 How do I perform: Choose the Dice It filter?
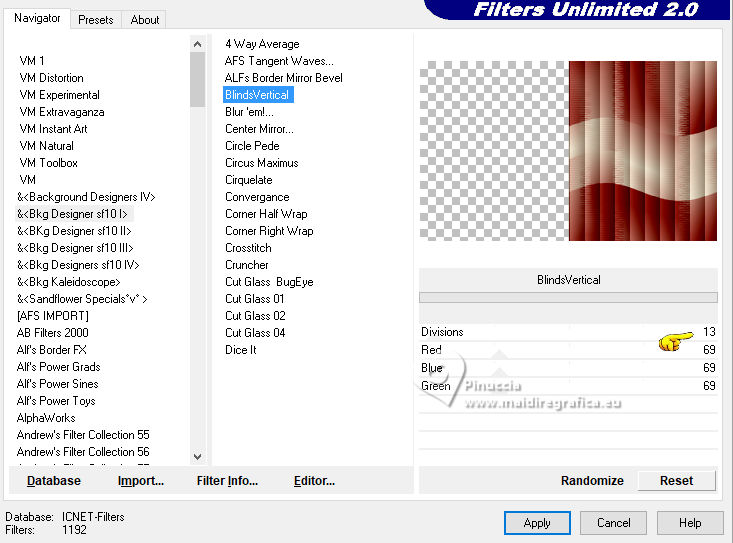(241, 350)
